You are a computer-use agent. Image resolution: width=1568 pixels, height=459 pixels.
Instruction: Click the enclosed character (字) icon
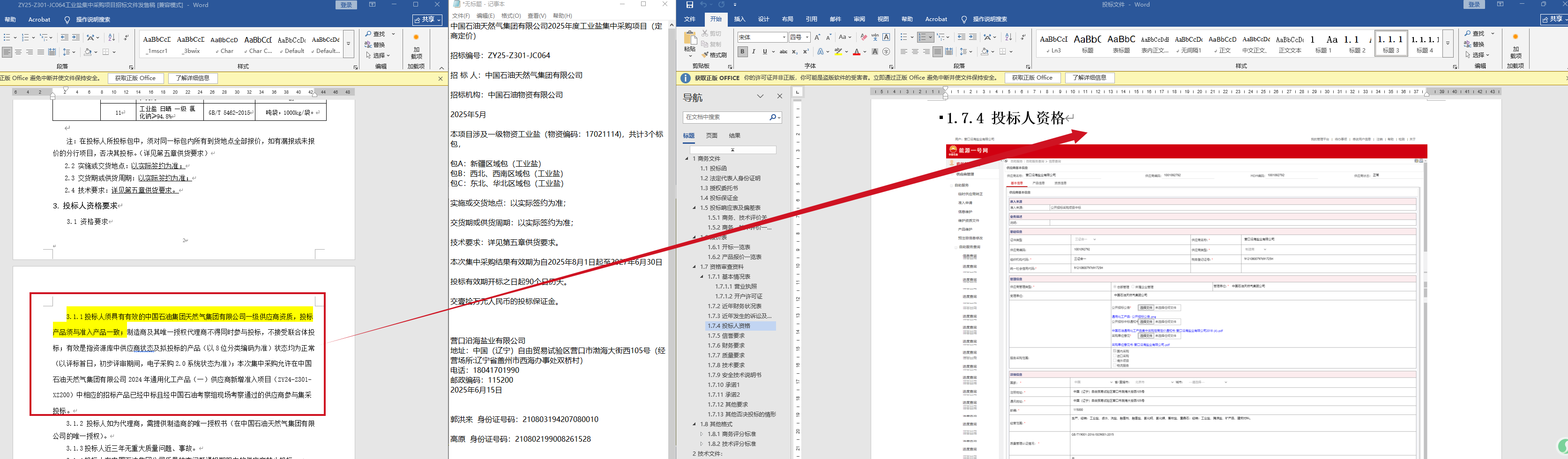(886, 52)
